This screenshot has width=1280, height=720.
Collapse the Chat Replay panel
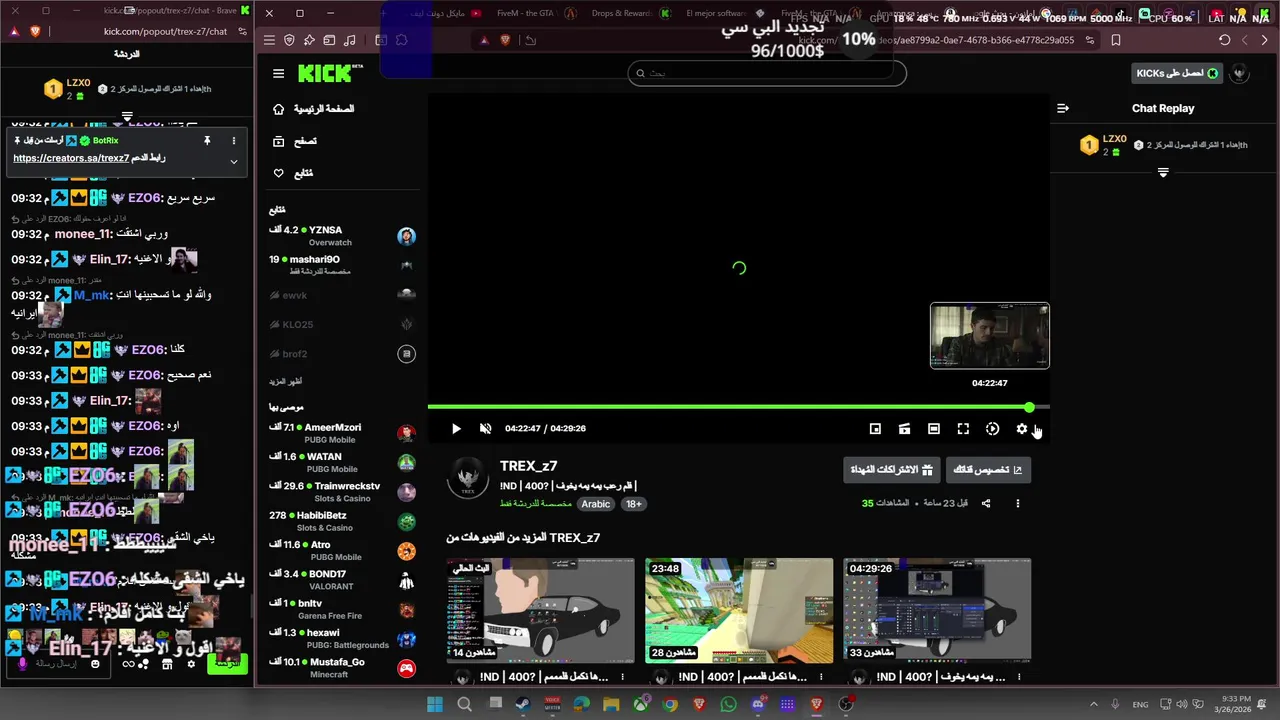(x=1063, y=108)
